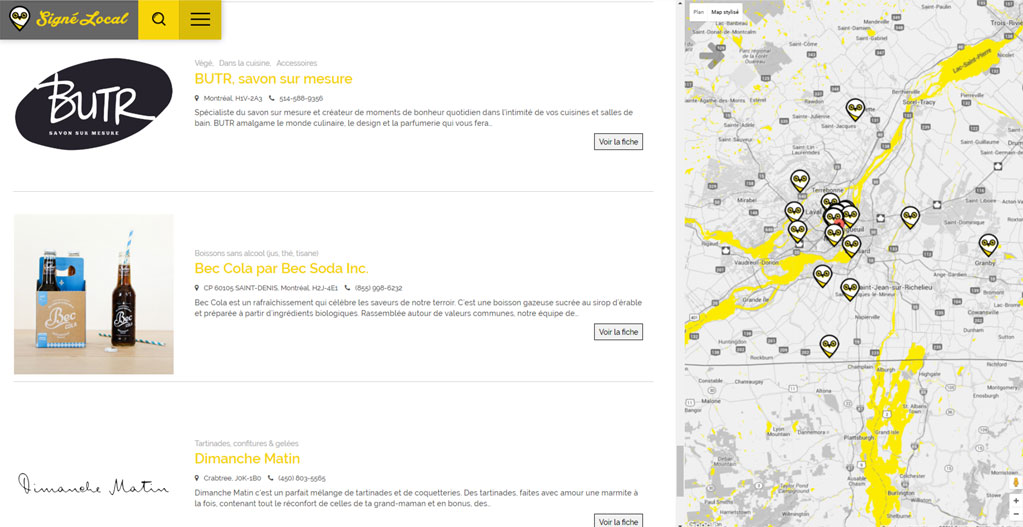Click the phone icon beside (450) 803-5565
The image size is (1023, 527).
coord(271,478)
